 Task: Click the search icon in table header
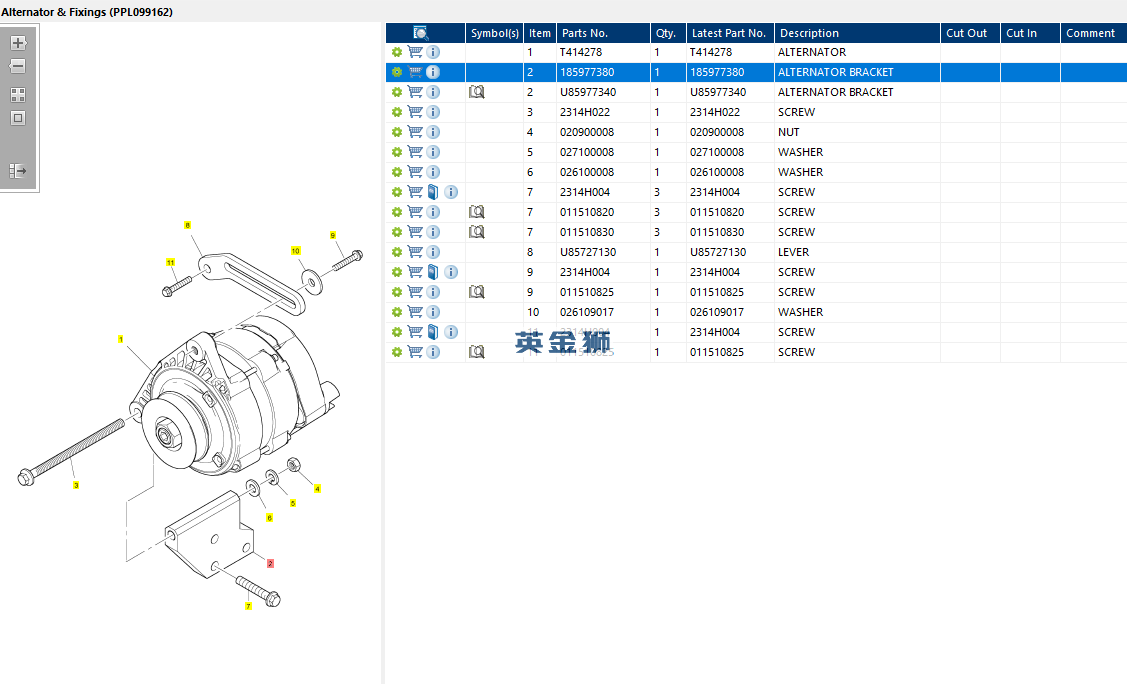422,33
